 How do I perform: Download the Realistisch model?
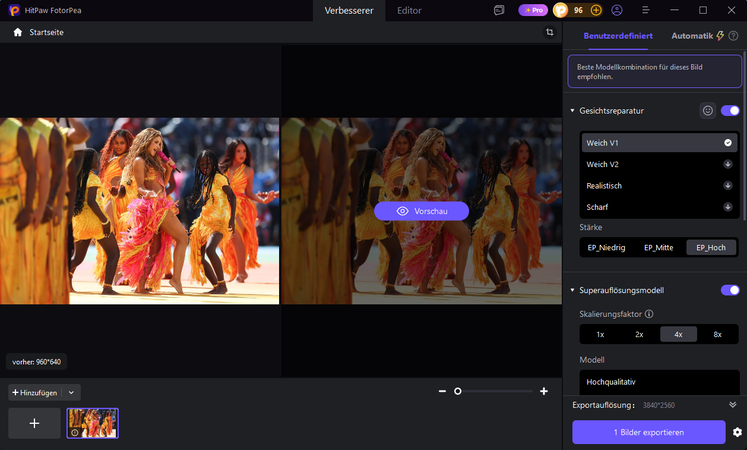point(727,185)
